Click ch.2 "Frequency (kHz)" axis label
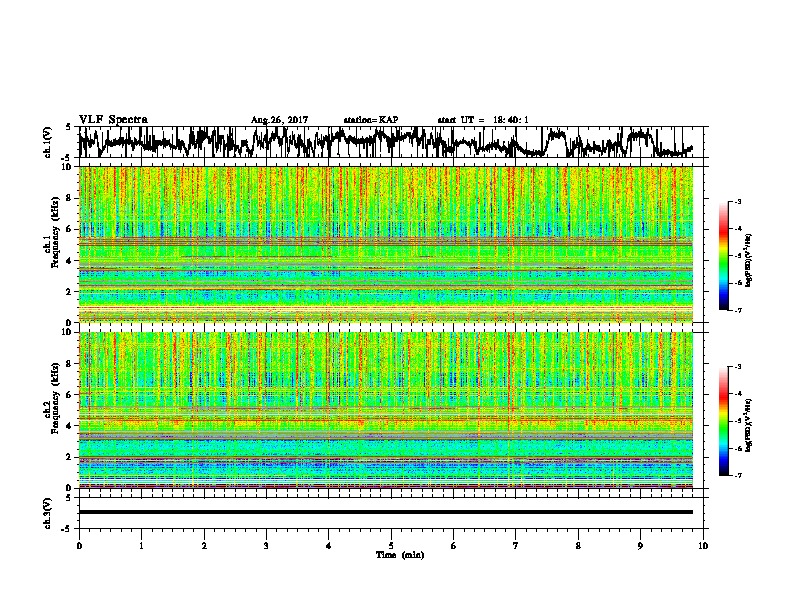The image size is (792, 612). click(55, 398)
